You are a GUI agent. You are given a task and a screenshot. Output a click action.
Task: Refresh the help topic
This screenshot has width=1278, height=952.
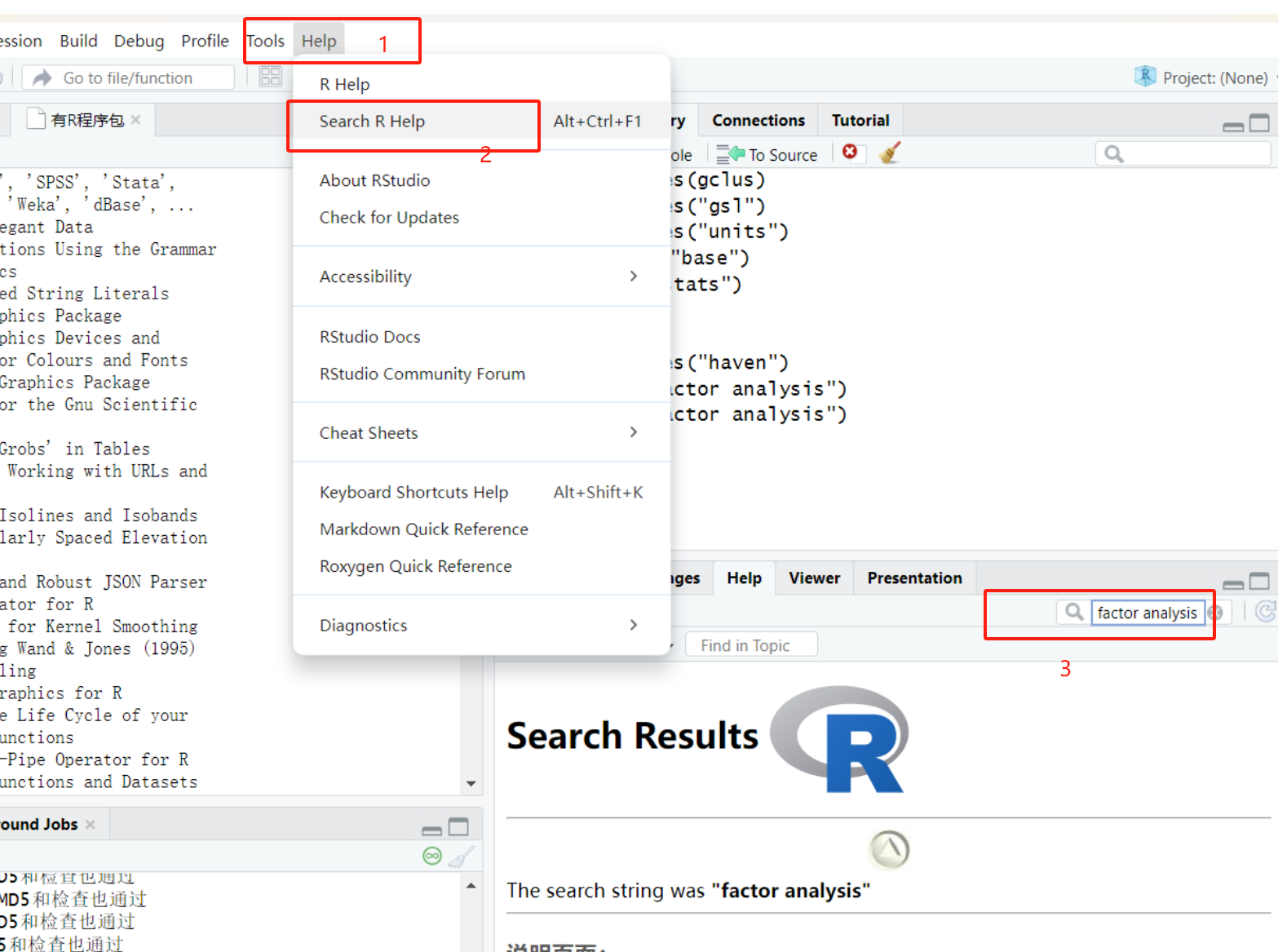click(1265, 612)
